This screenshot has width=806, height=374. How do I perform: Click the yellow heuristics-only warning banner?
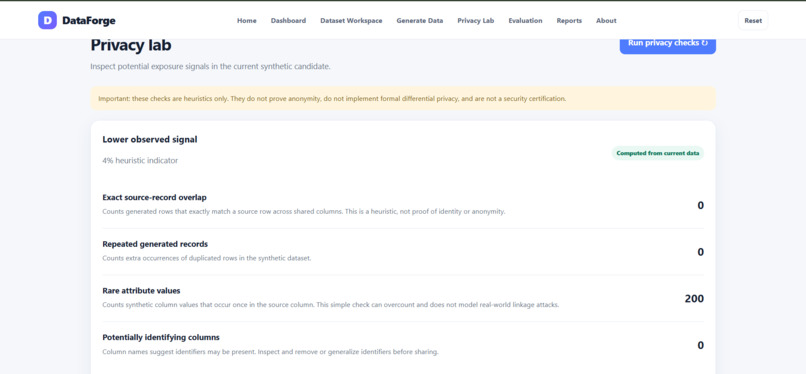[x=403, y=98]
